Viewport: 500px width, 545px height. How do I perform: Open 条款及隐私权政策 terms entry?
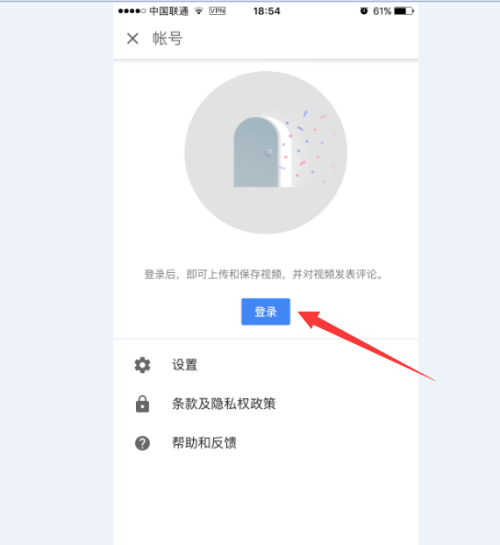(x=224, y=404)
